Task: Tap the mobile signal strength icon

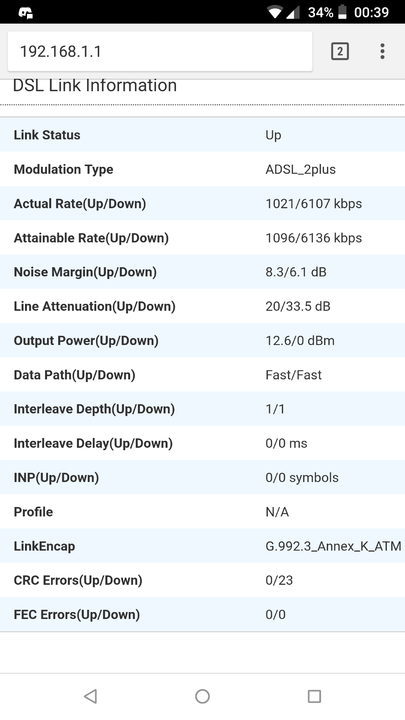Action: (293, 12)
